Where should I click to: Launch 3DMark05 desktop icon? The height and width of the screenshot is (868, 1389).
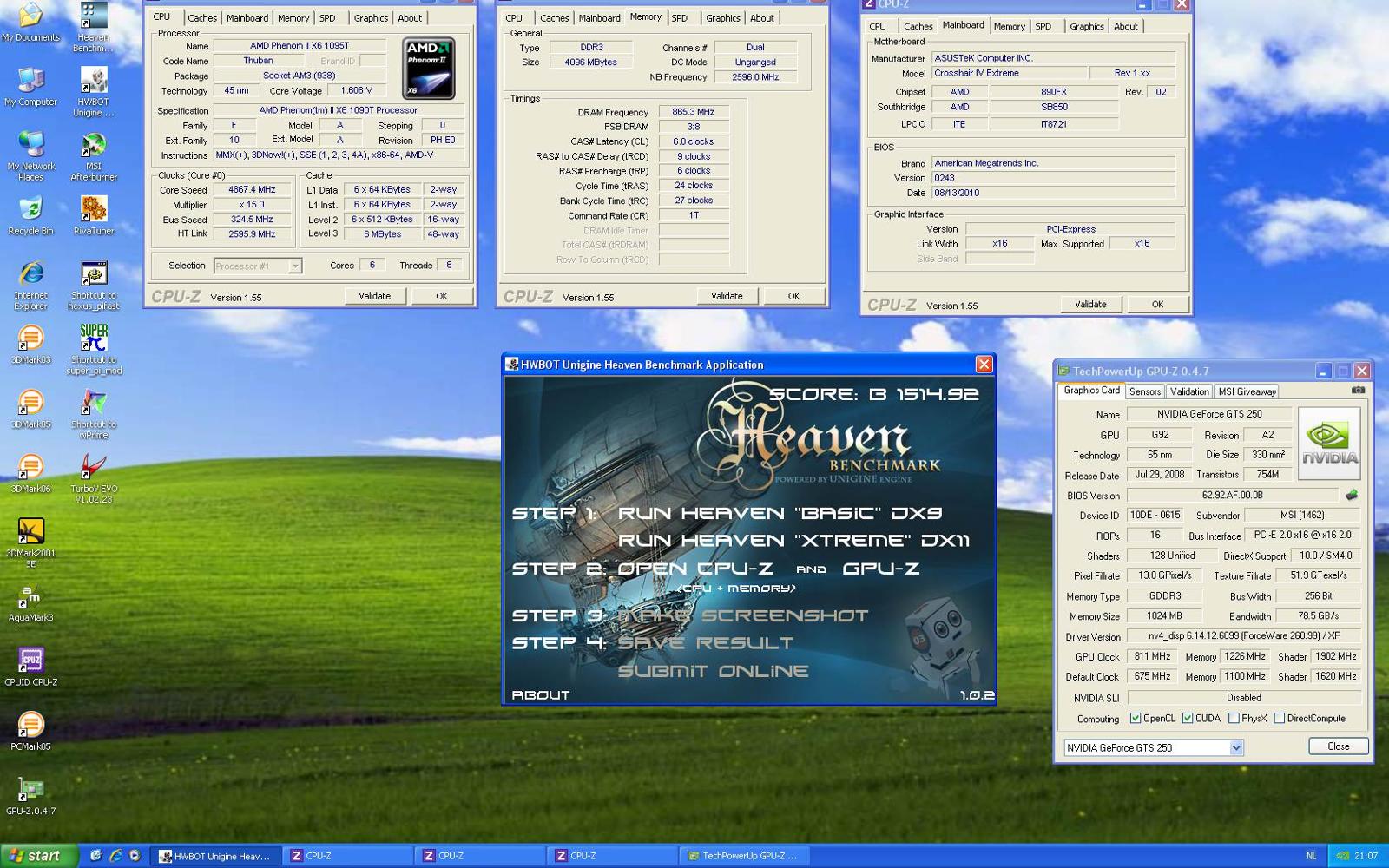[30, 409]
